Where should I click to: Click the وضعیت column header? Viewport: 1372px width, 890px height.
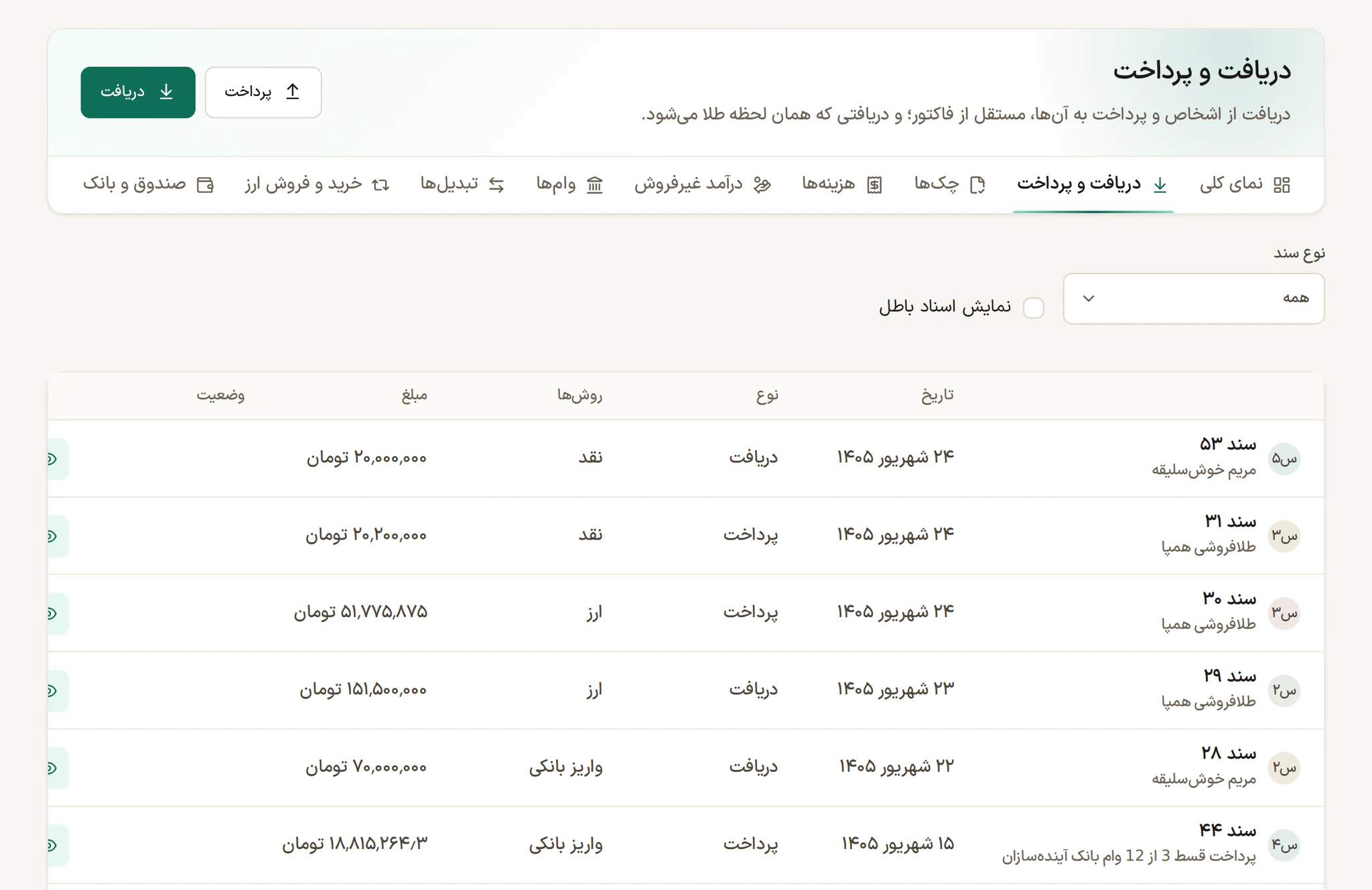[x=220, y=395]
